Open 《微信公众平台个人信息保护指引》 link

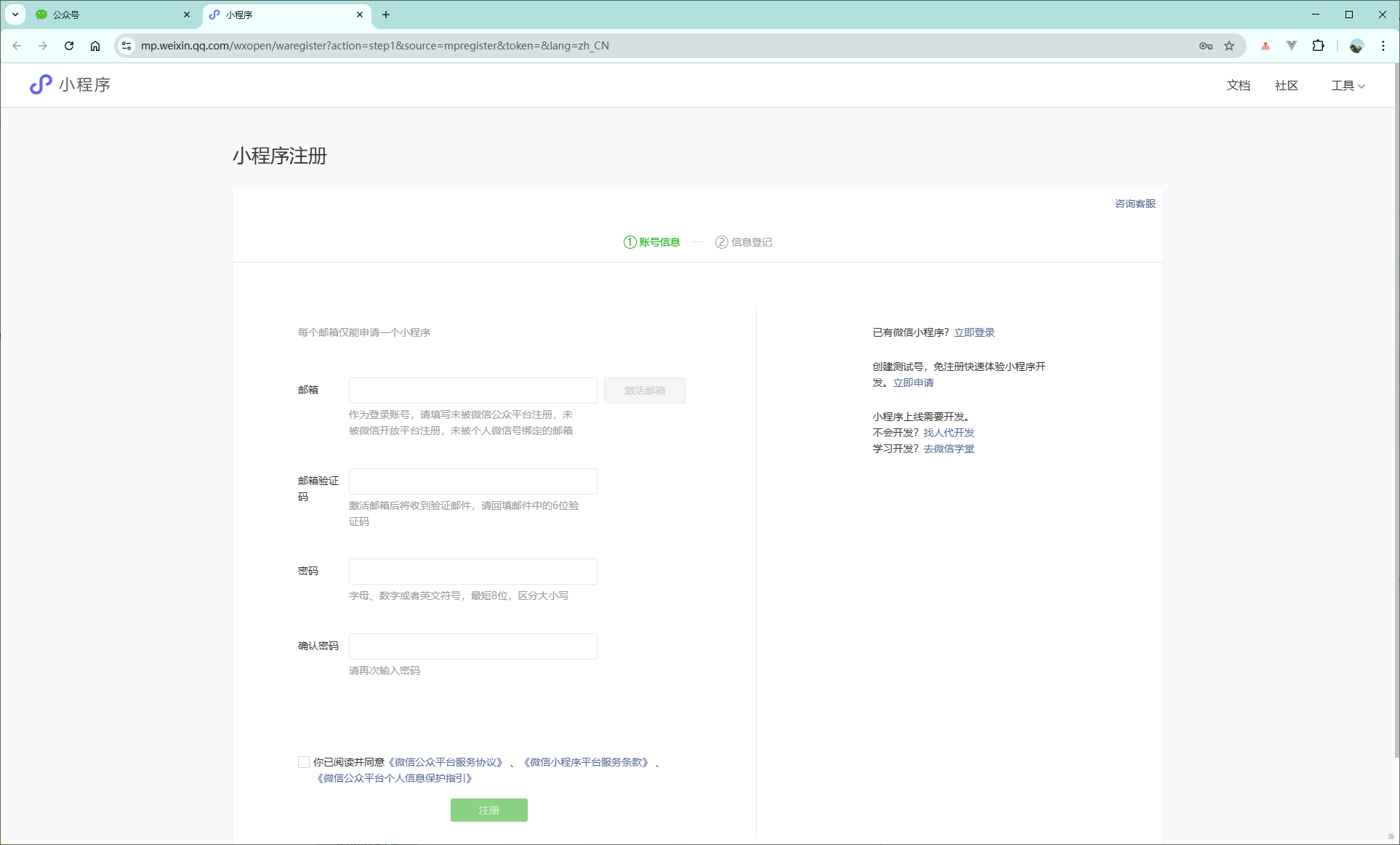(x=395, y=778)
